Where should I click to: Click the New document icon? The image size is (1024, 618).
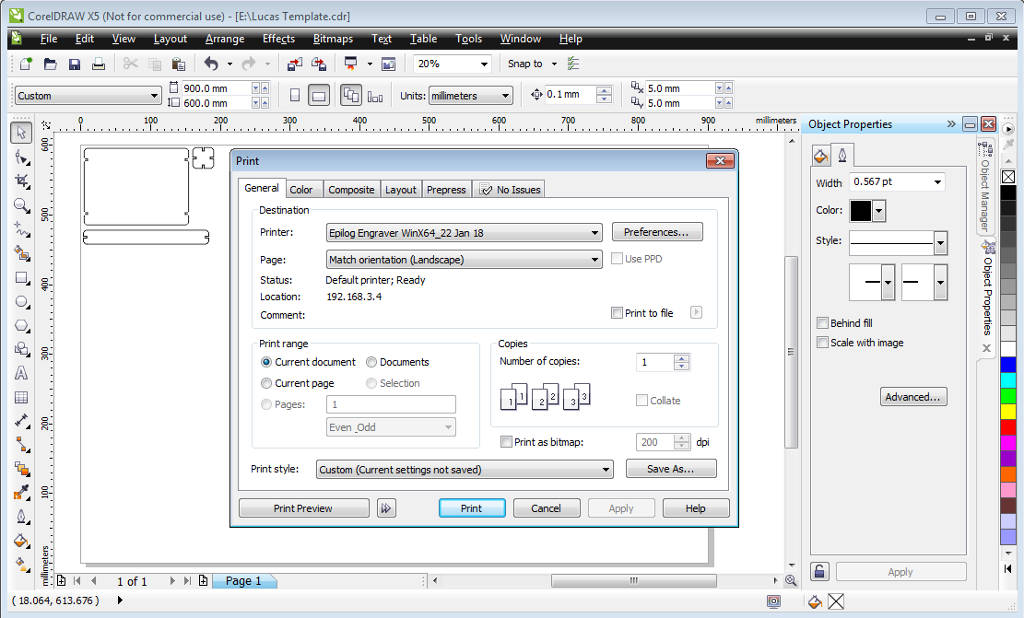tap(25, 64)
